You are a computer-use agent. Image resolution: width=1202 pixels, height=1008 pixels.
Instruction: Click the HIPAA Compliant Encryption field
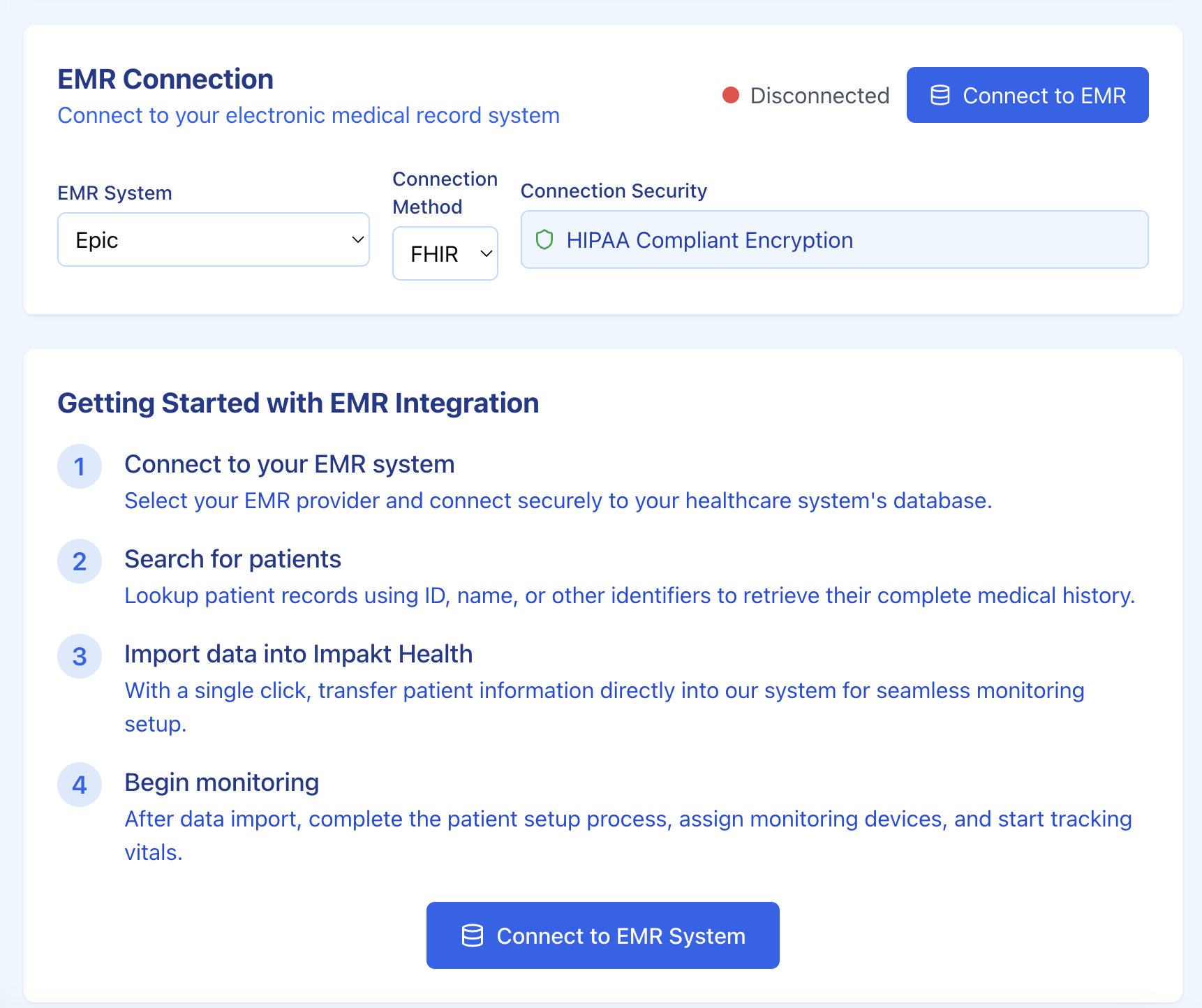click(x=834, y=239)
